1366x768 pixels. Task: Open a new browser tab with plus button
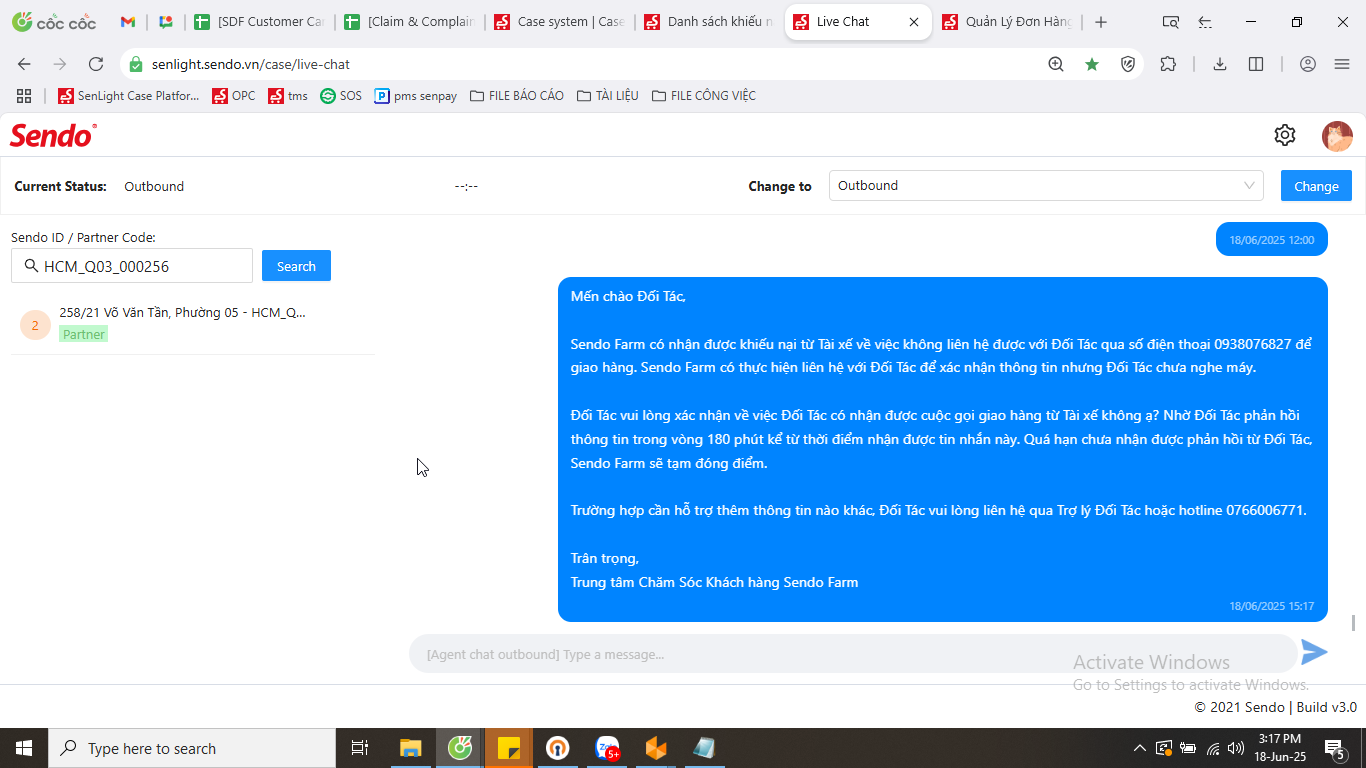point(1101,22)
